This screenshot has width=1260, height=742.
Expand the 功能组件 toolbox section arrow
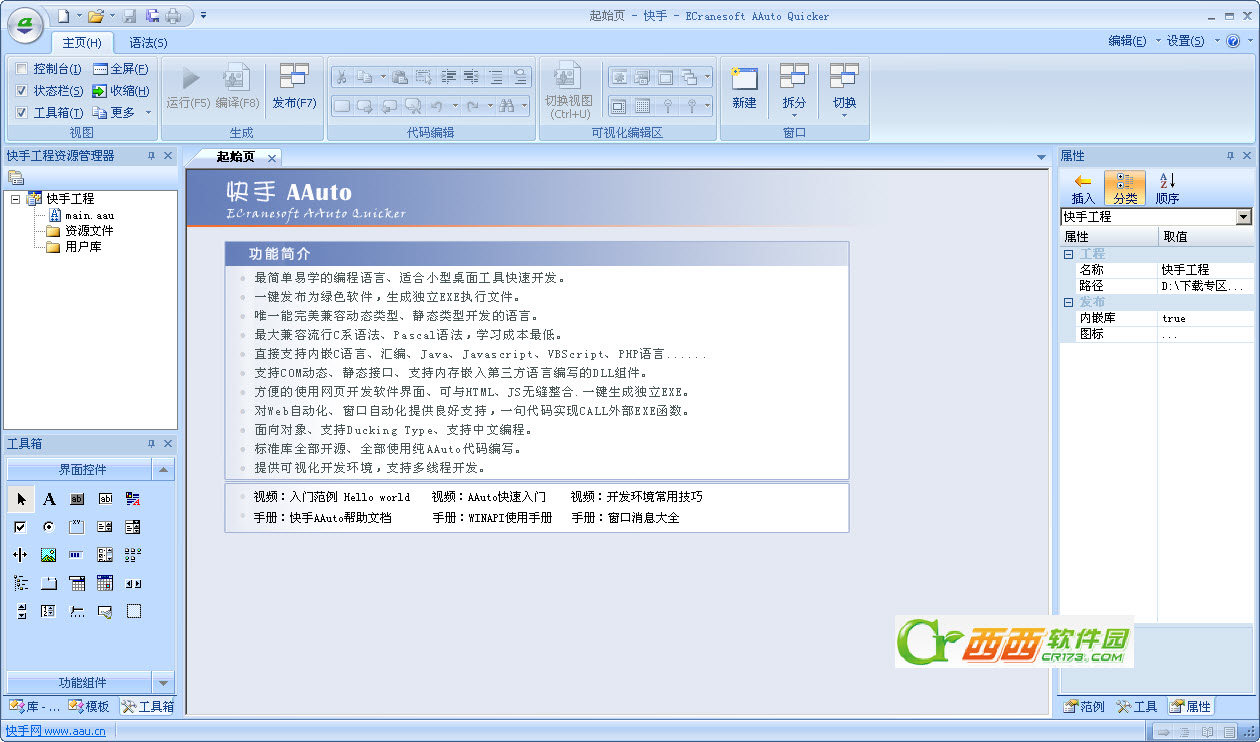[x=163, y=683]
